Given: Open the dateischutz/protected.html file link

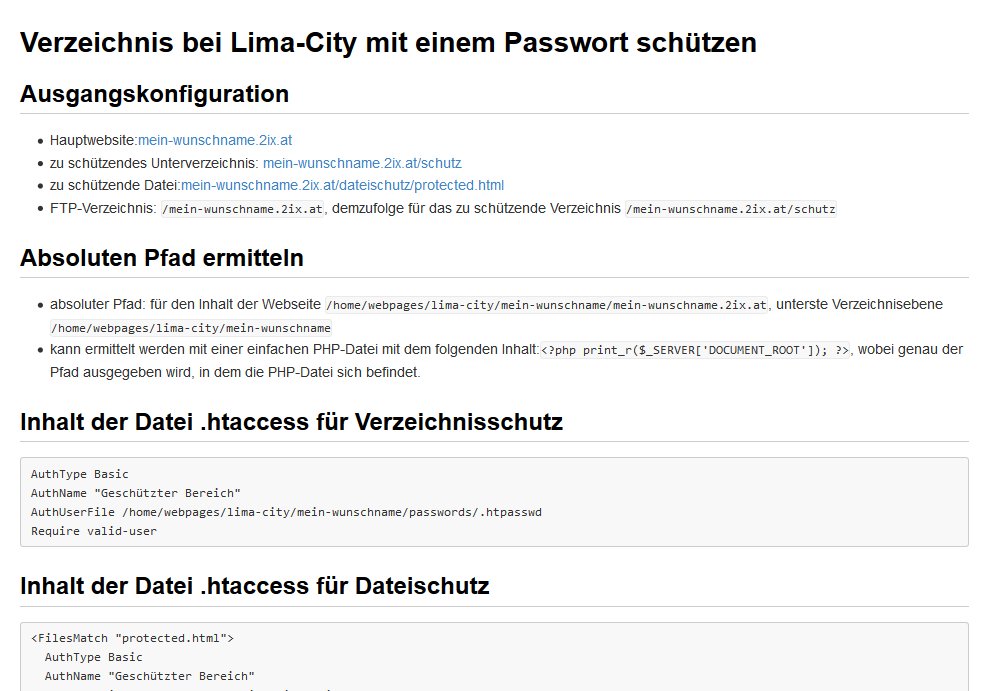Looking at the screenshot, I should 342,185.
